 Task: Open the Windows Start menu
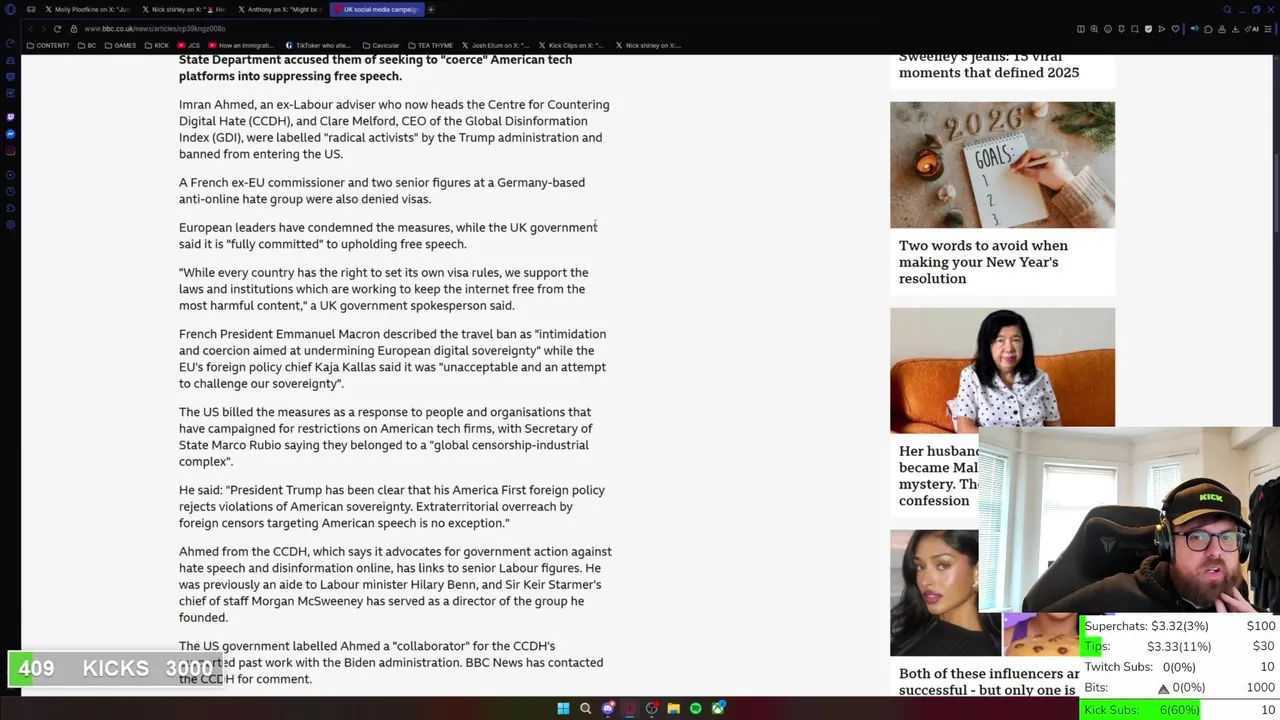[563, 709]
